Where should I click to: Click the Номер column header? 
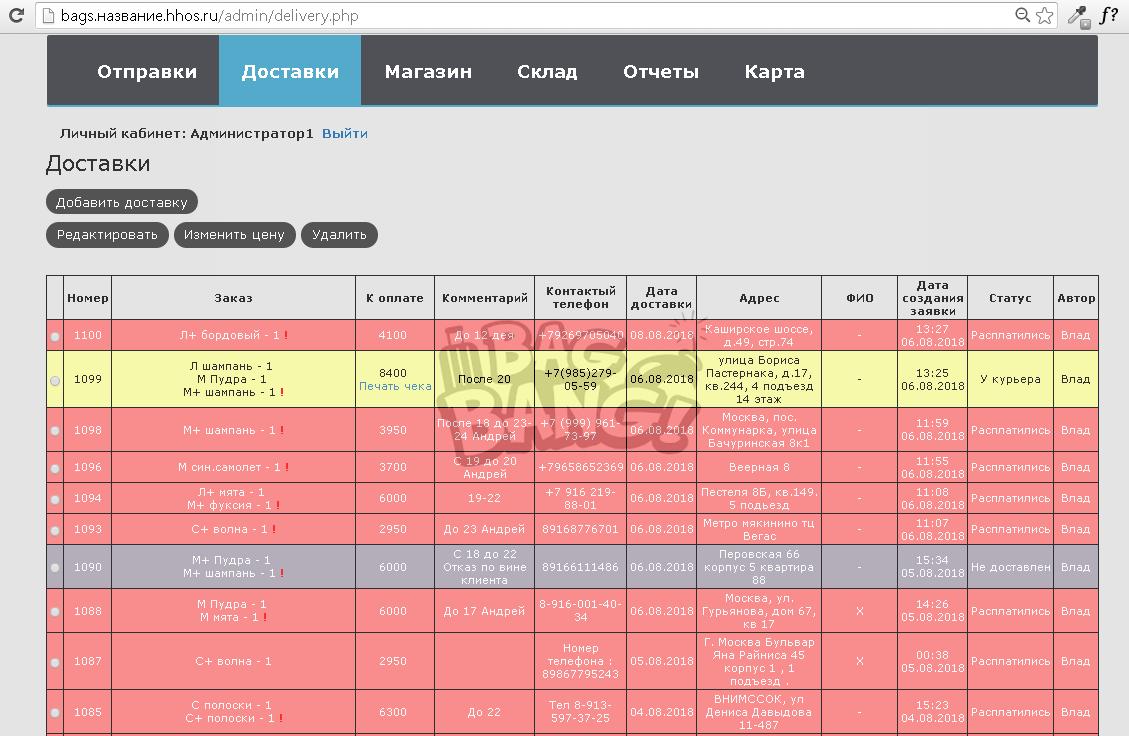click(x=88, y=298)
